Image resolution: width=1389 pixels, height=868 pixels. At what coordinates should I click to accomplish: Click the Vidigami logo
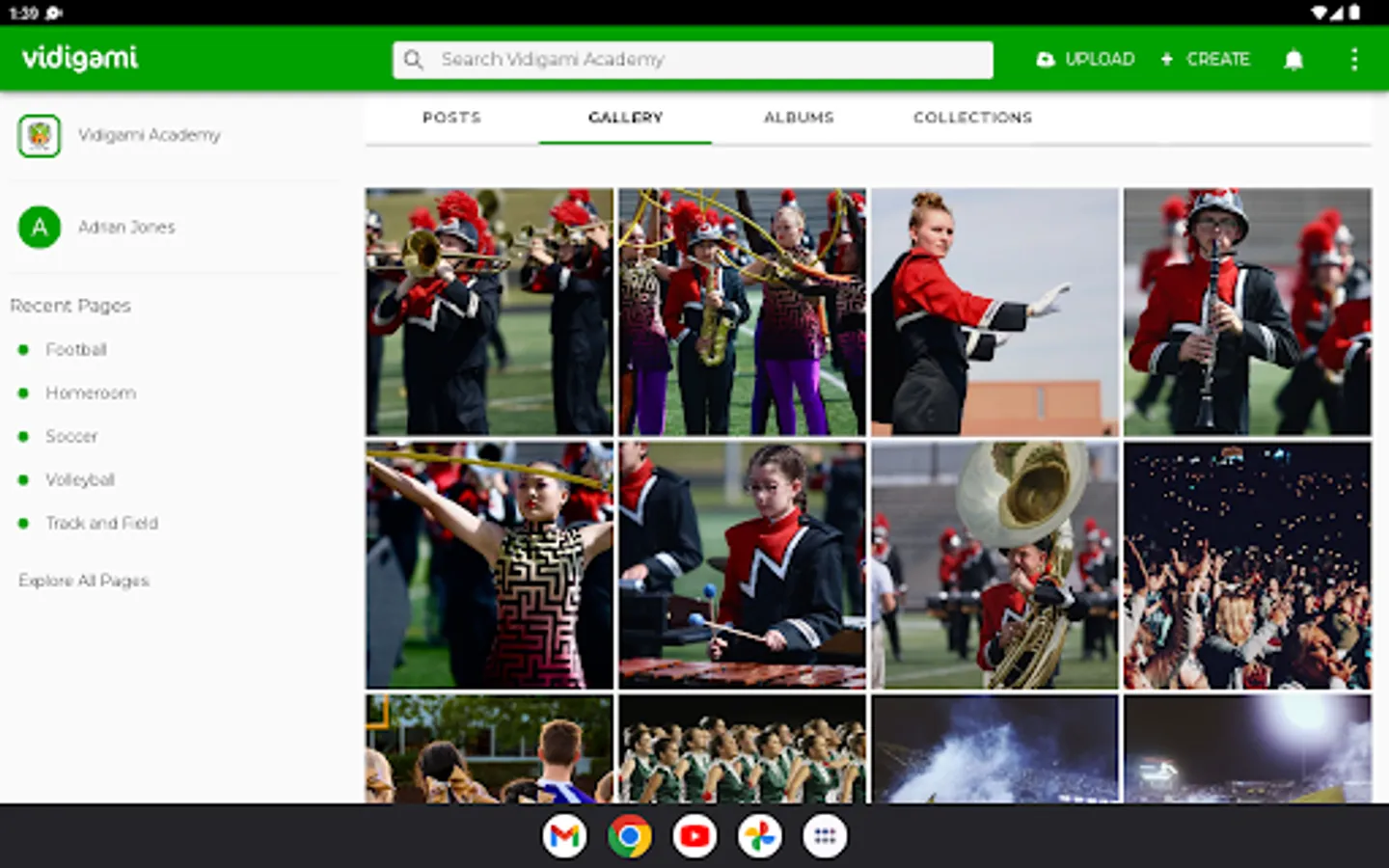tap(80, 58)
